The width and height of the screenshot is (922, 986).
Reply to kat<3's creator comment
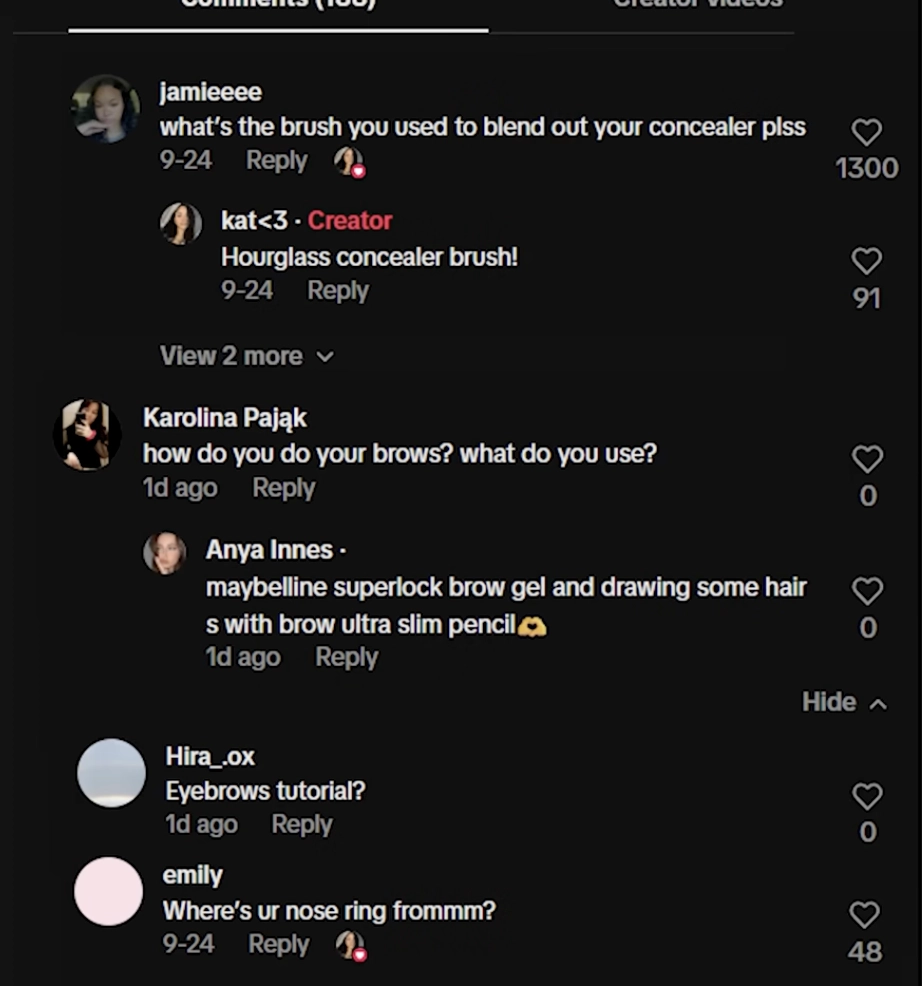click(338, 291)
